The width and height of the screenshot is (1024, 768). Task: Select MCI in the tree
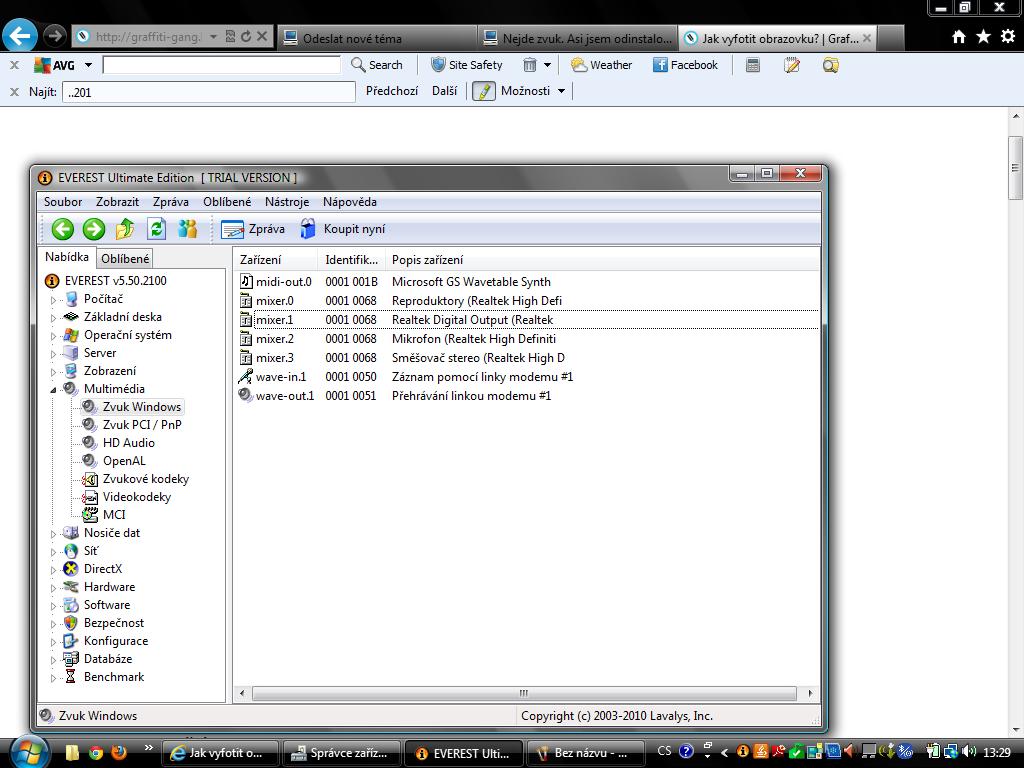[114, 515]
